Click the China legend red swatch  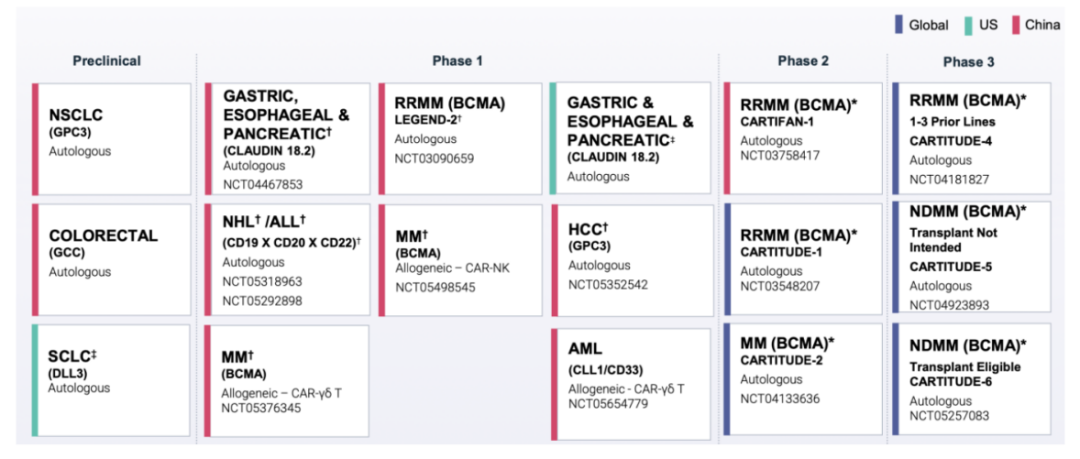(1015, 25)
